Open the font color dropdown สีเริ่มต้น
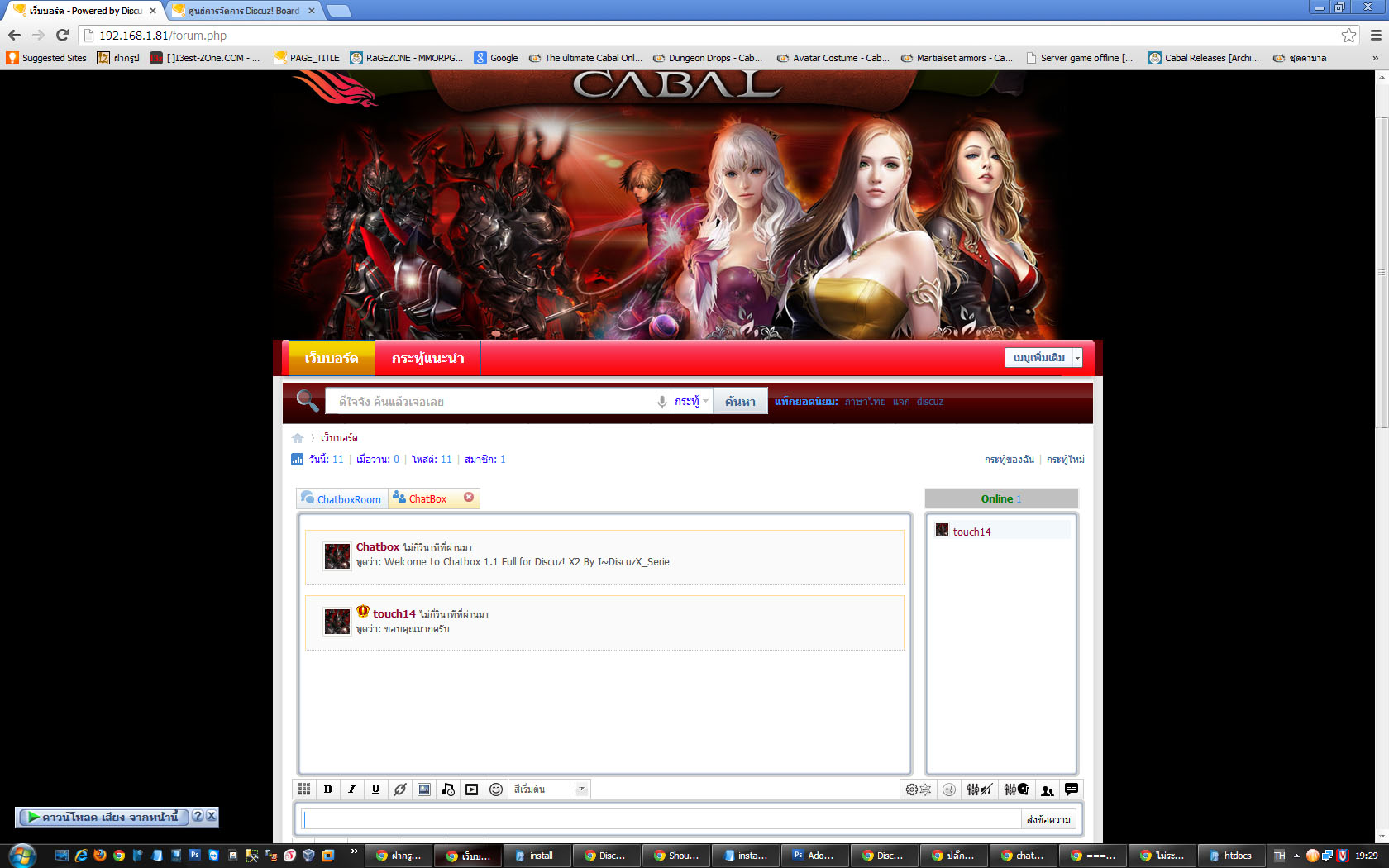 point(550,789)
